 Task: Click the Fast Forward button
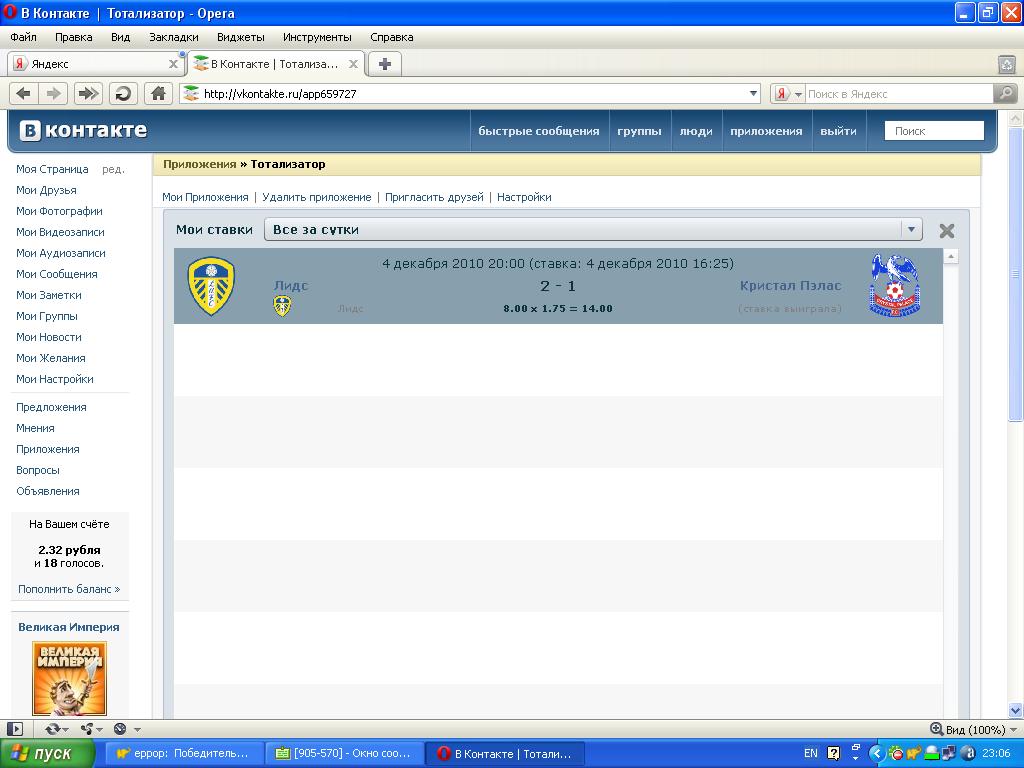(x=88, y=93)
